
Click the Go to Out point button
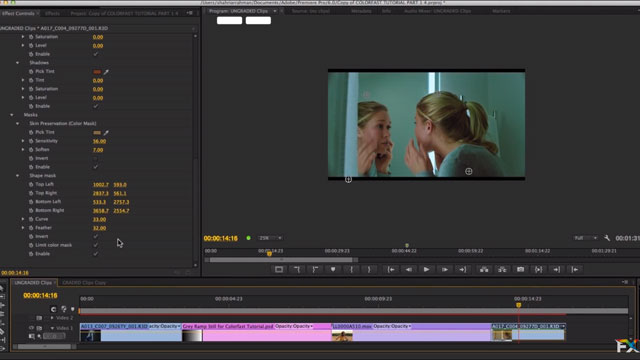coord(462,269)
